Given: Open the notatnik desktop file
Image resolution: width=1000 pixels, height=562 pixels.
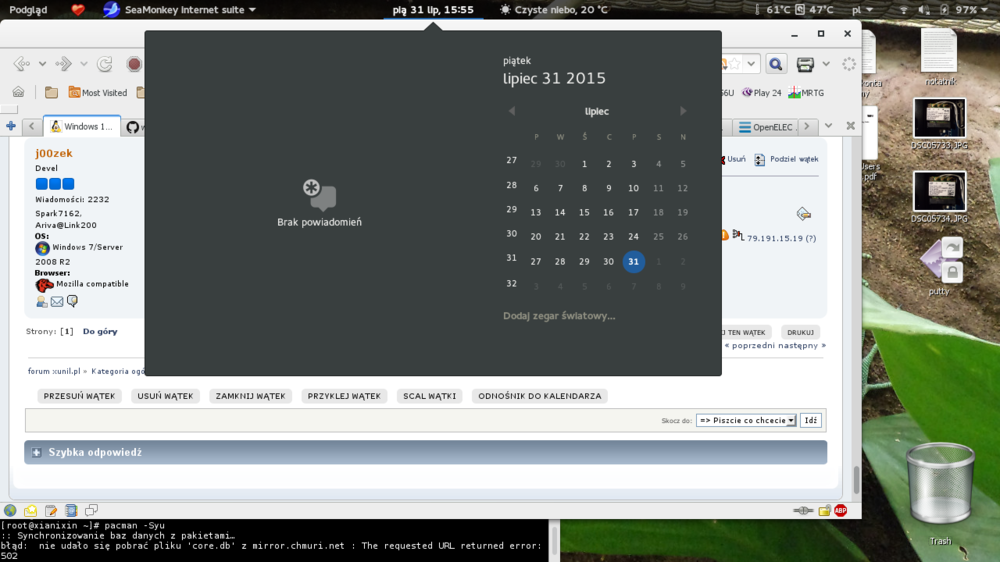Looking at the screenshot, I should point(939,57).
